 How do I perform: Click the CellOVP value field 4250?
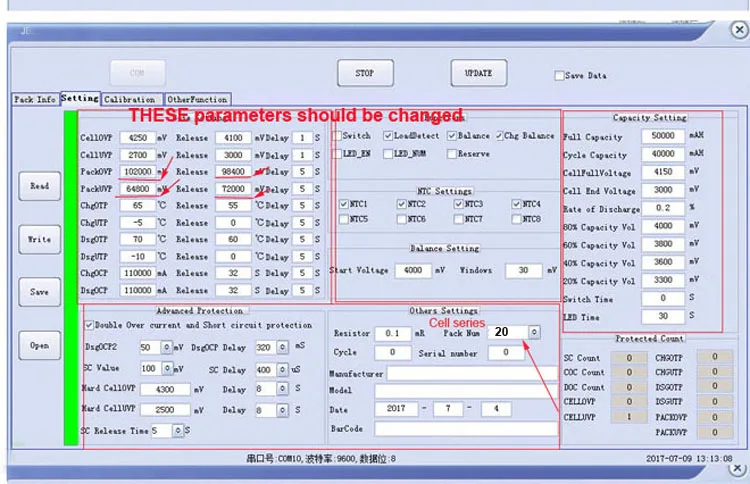coord(138,138)
